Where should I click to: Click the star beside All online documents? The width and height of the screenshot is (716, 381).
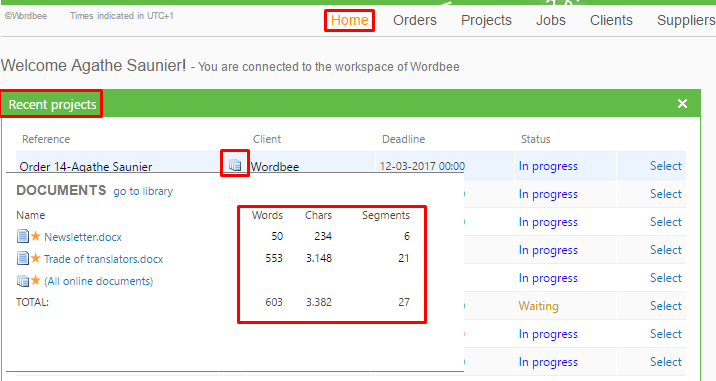36,280
